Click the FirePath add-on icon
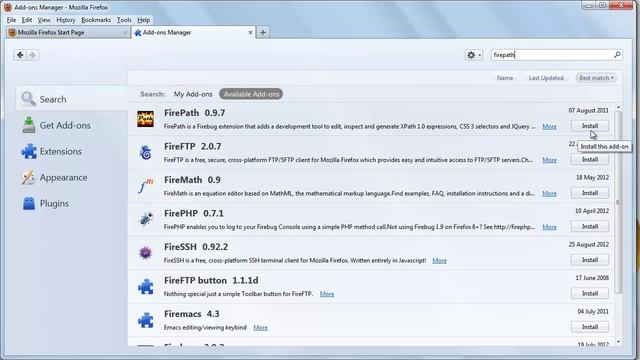The image size is (640, 360). point(145,119)
